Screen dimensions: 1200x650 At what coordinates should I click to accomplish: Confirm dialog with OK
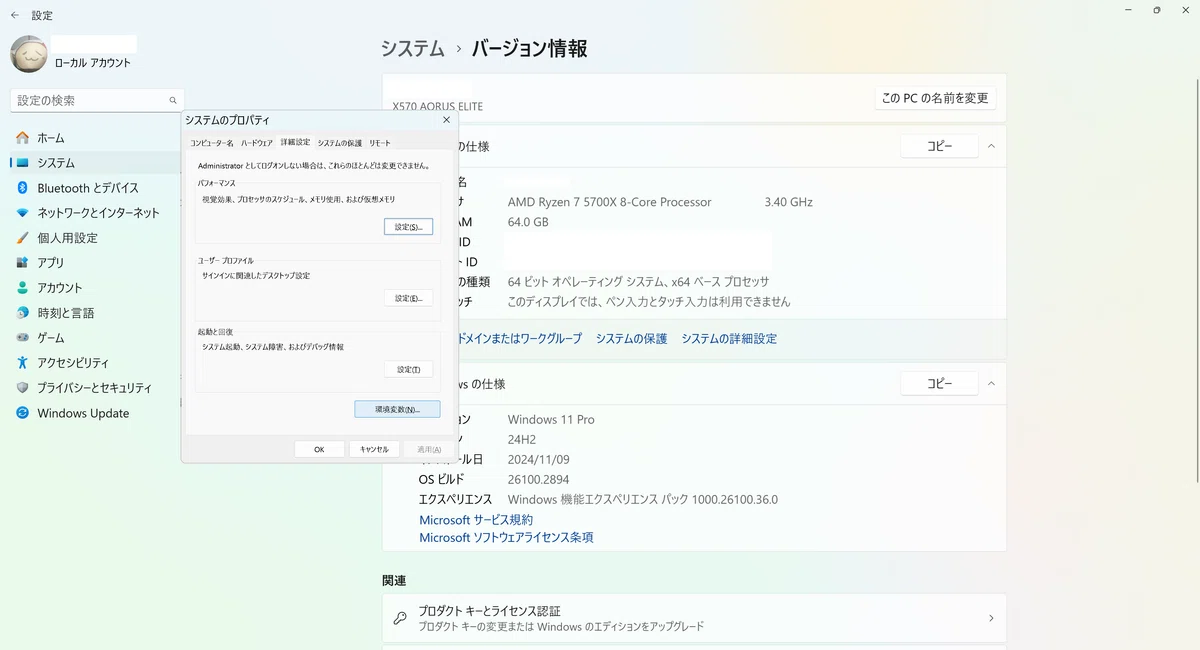319,449
